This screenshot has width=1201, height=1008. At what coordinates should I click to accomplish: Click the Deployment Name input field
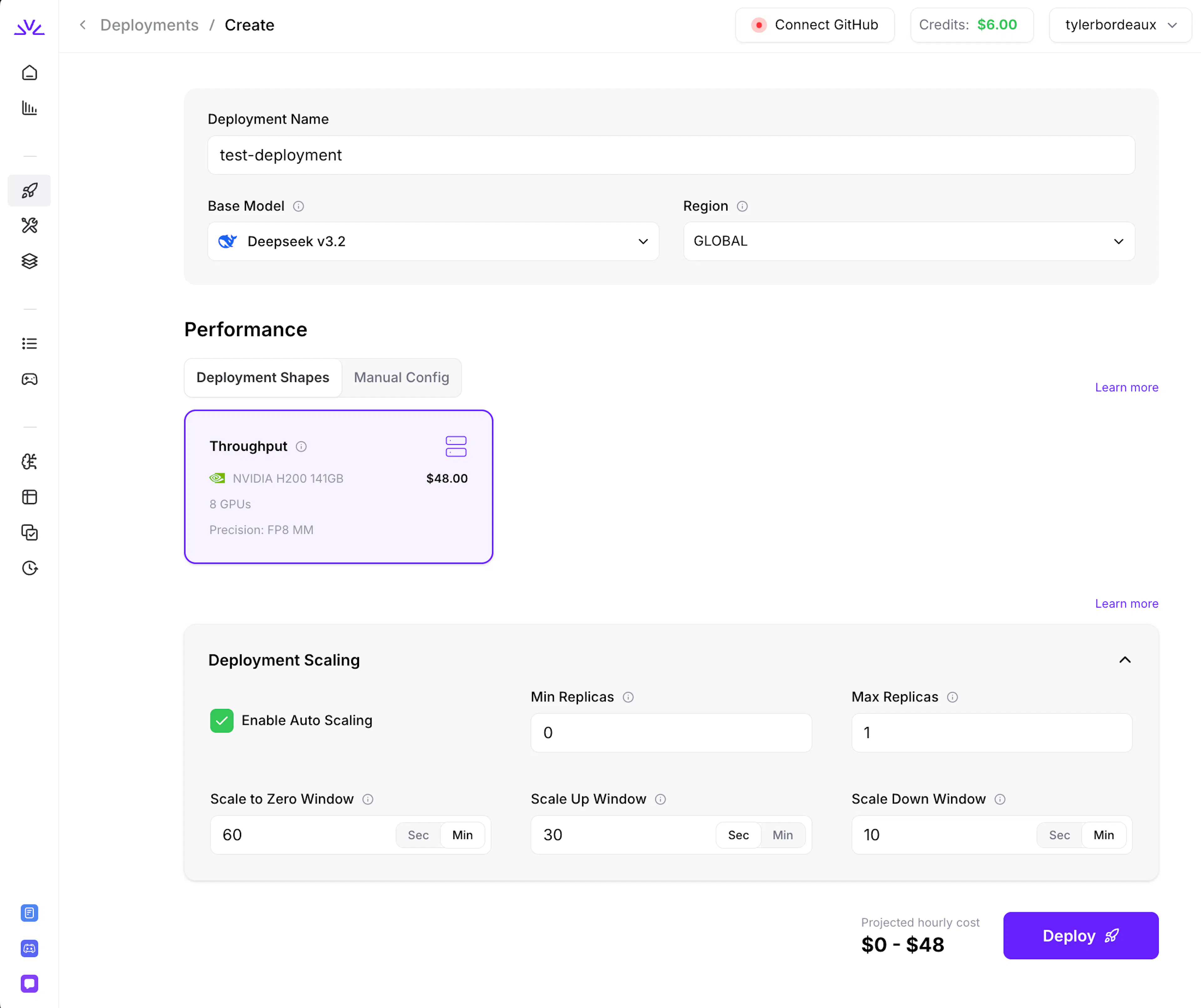(x=671, y=155)
